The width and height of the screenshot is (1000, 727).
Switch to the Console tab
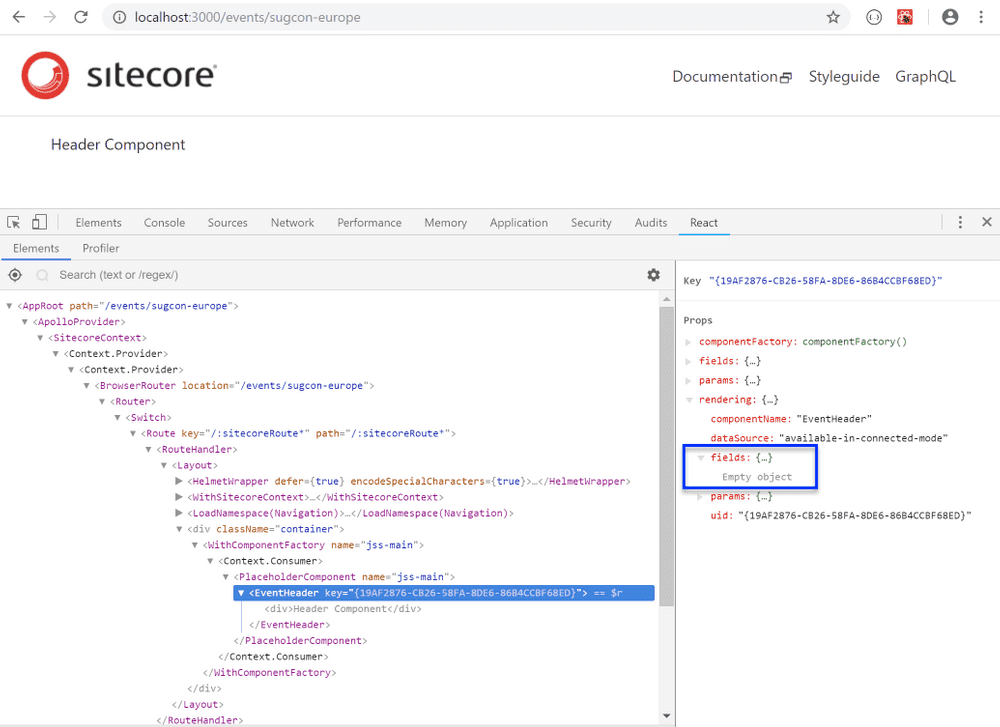(x=164, y=223)
